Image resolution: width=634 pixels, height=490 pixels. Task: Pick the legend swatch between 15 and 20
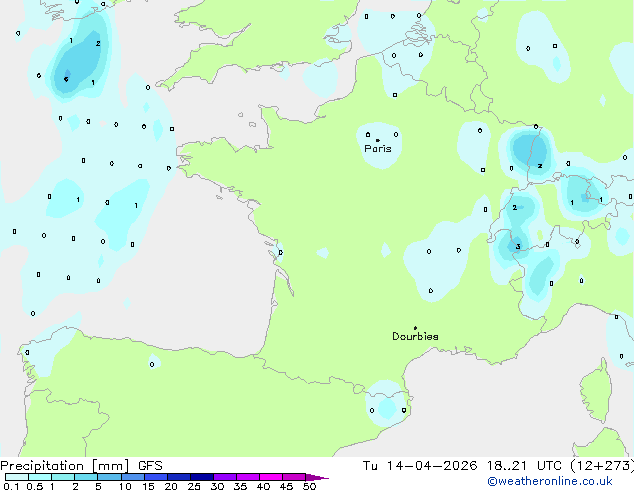tap(156, 477)
